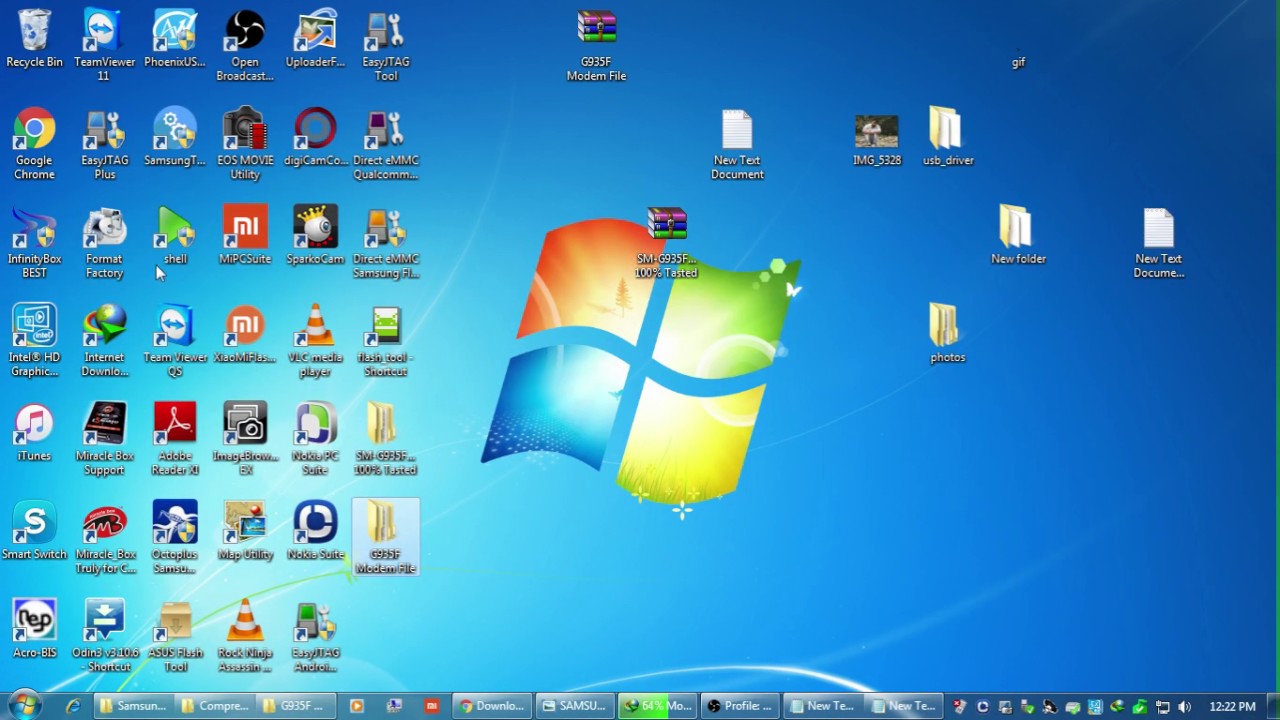1280x720 pixels.
Task: Open Acro-BIS shortcut
Action: click(x=34, y=629)
